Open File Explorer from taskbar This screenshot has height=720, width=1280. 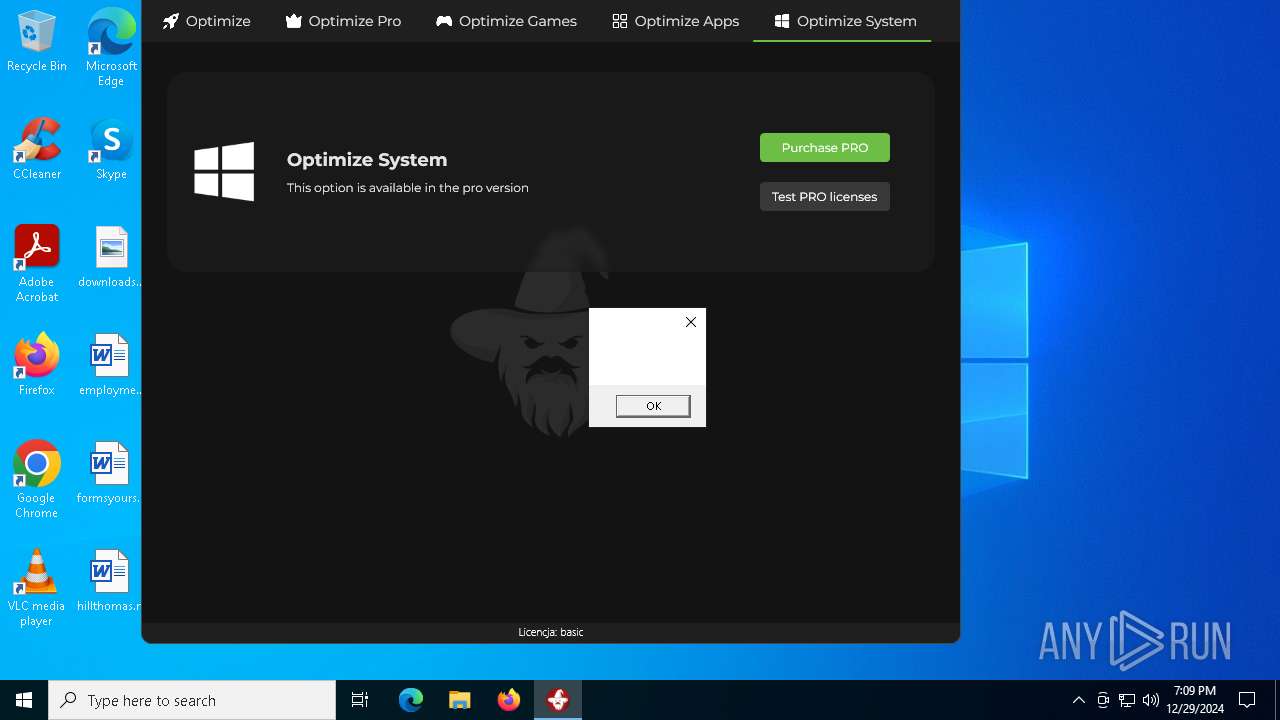pyautogui.click(x=460, y=700)
